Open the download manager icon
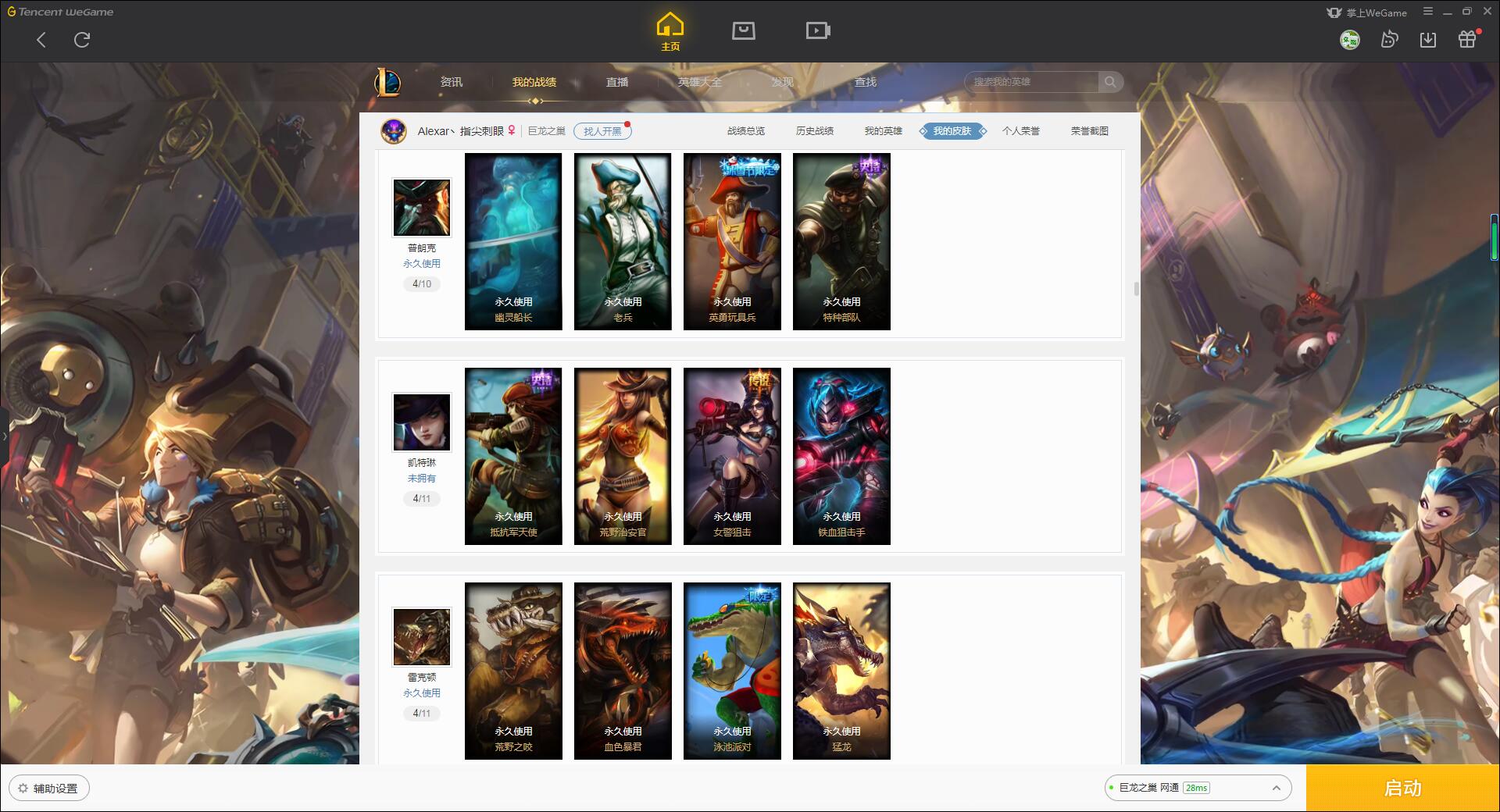This screenshot has height=812, width=1500. (1428, 40)
